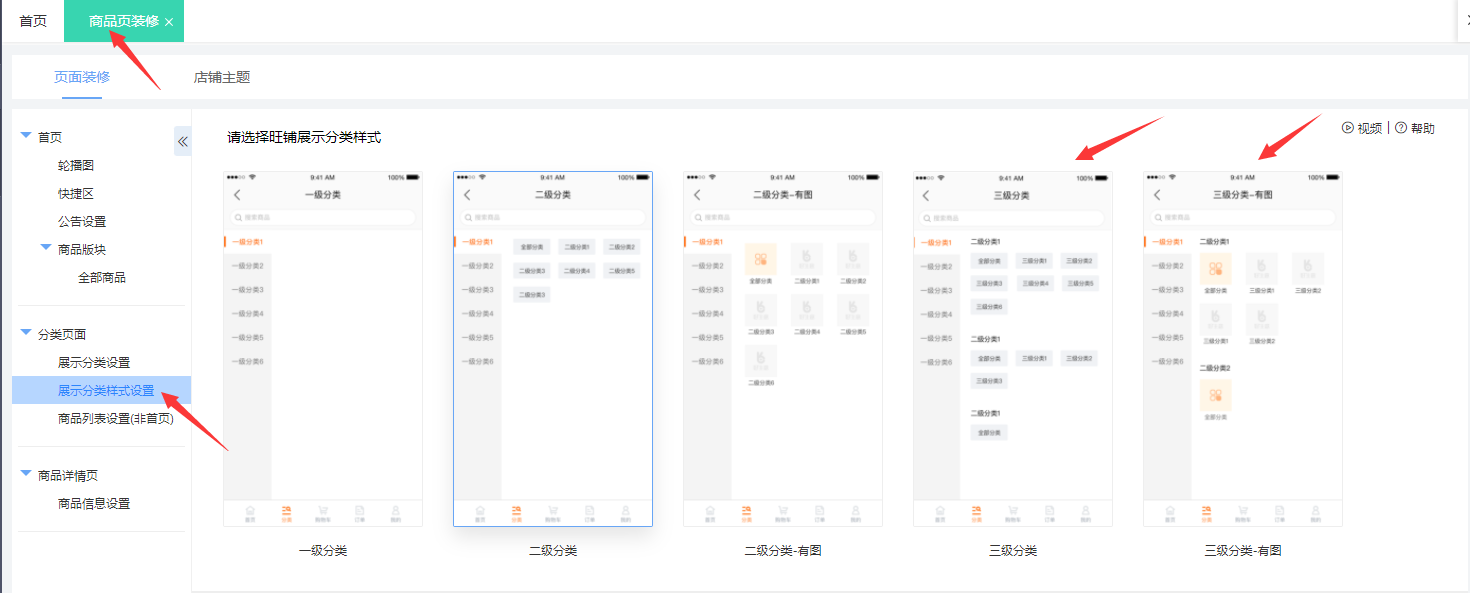
Task: Choose the 一级分类 style thumbnail
Action: (323, 348)
